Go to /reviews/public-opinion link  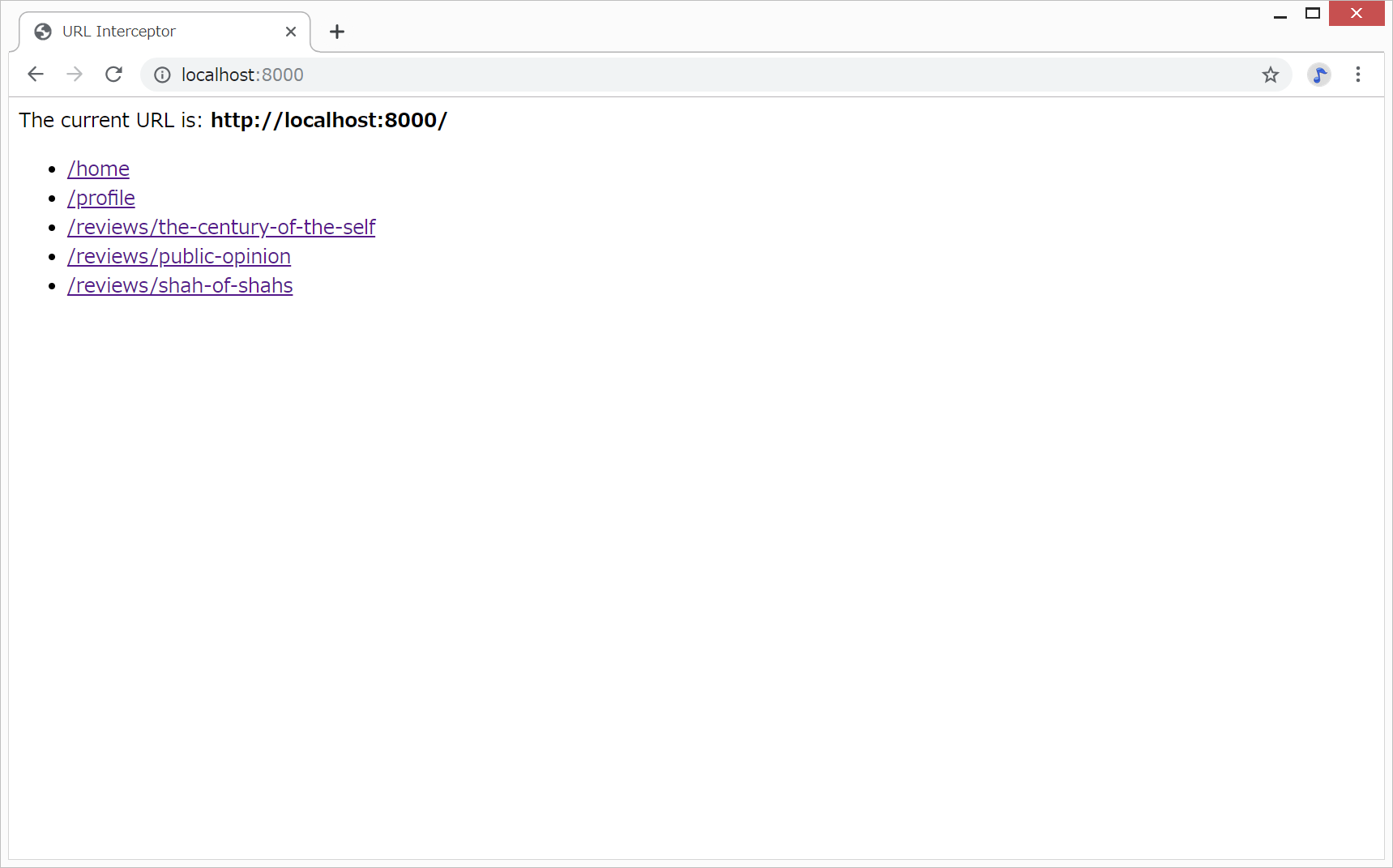point(179,256)
